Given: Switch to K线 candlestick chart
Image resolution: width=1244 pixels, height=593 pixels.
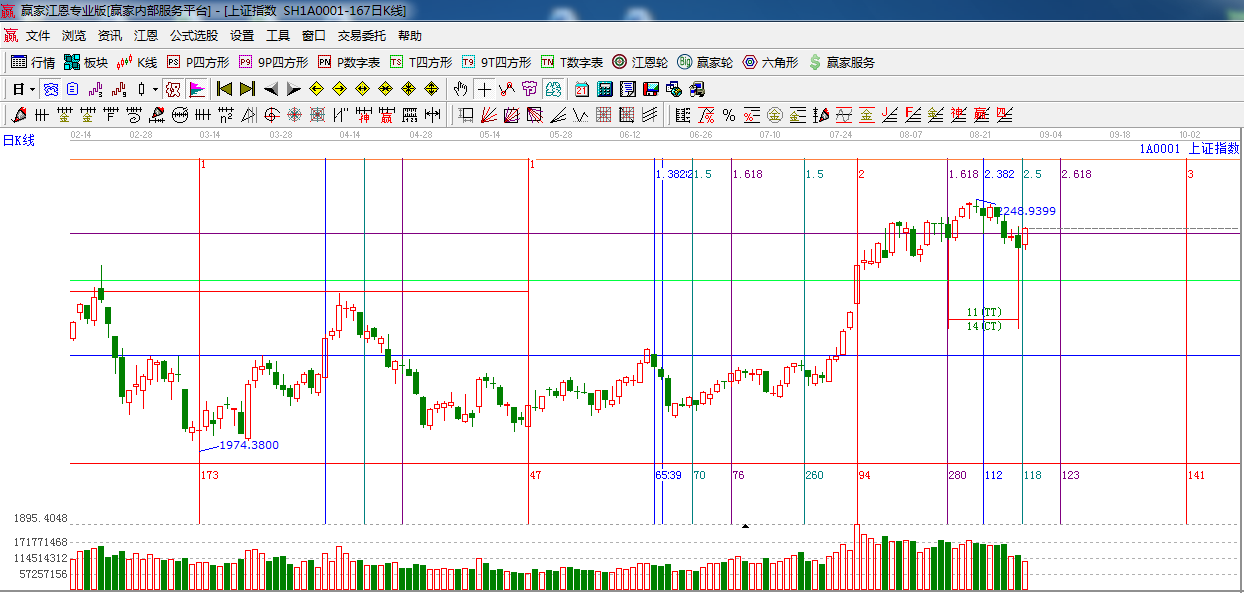Looking at the screenshot, I should pos(137,62).
